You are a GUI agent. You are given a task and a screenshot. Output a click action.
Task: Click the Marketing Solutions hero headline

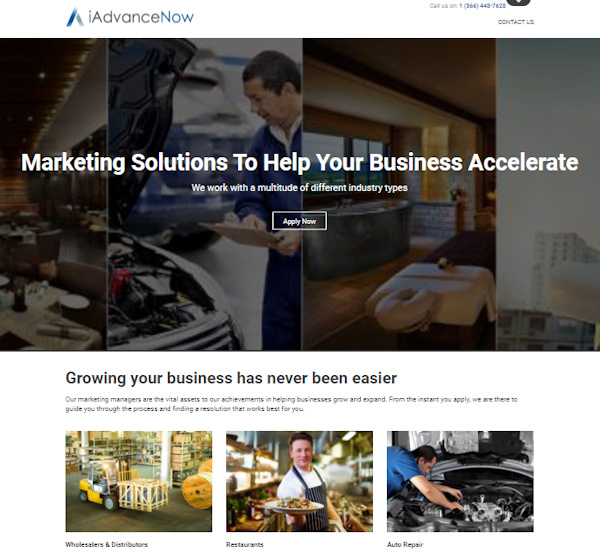point(300,162)
